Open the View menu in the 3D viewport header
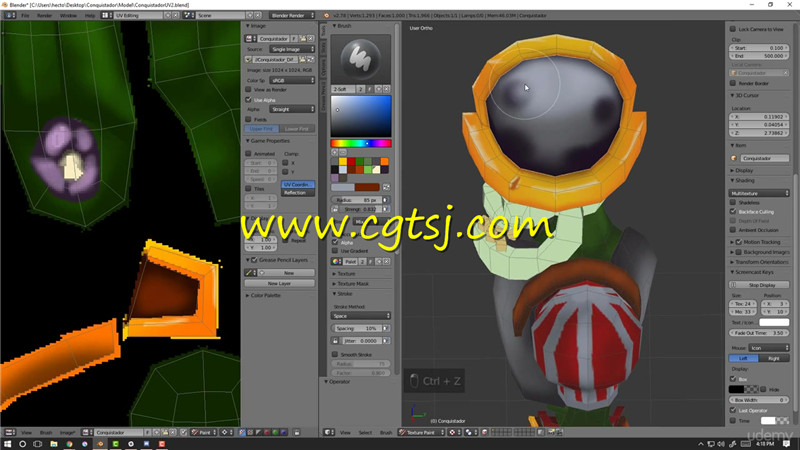The image size is (800, 450). point(345,432)
